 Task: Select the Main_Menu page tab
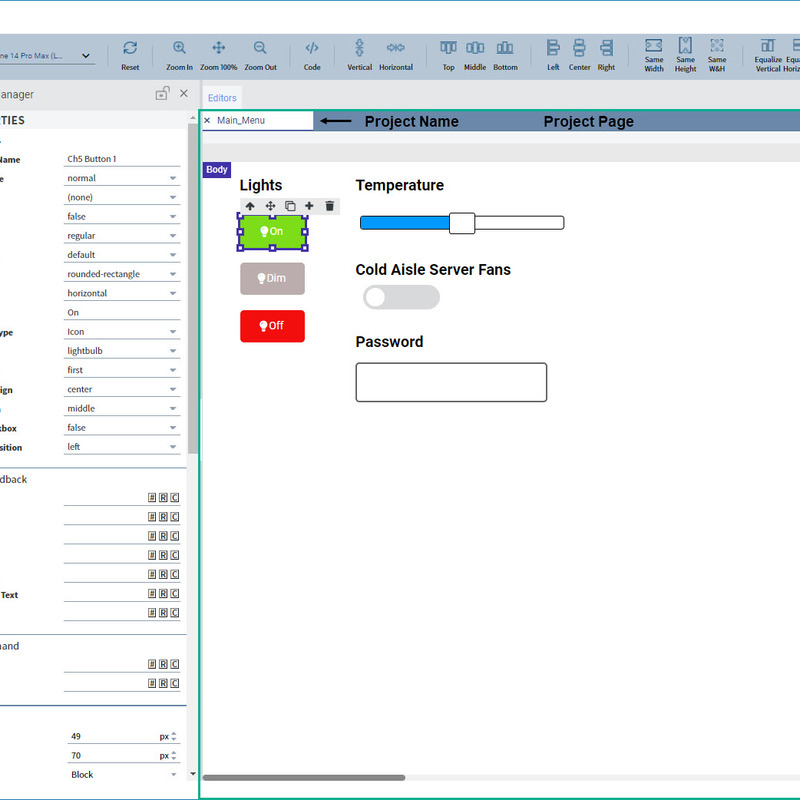point(241,121)
